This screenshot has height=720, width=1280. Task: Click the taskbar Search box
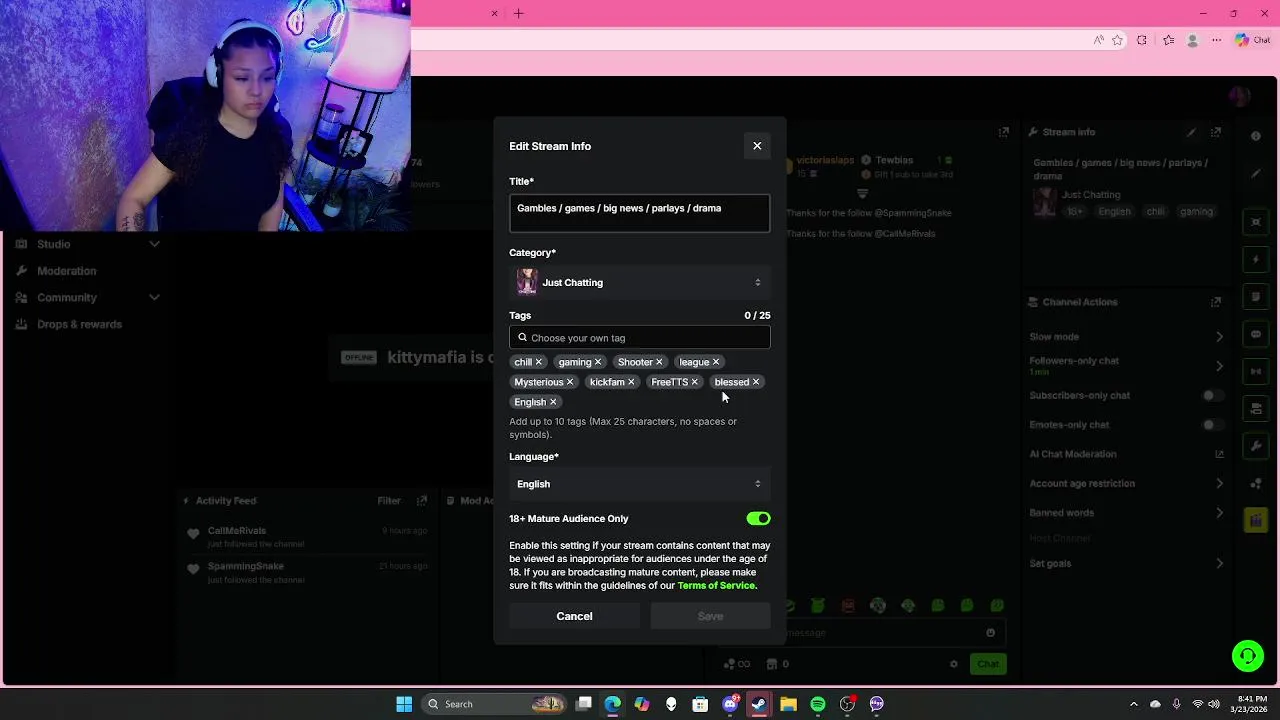[495, 704]
